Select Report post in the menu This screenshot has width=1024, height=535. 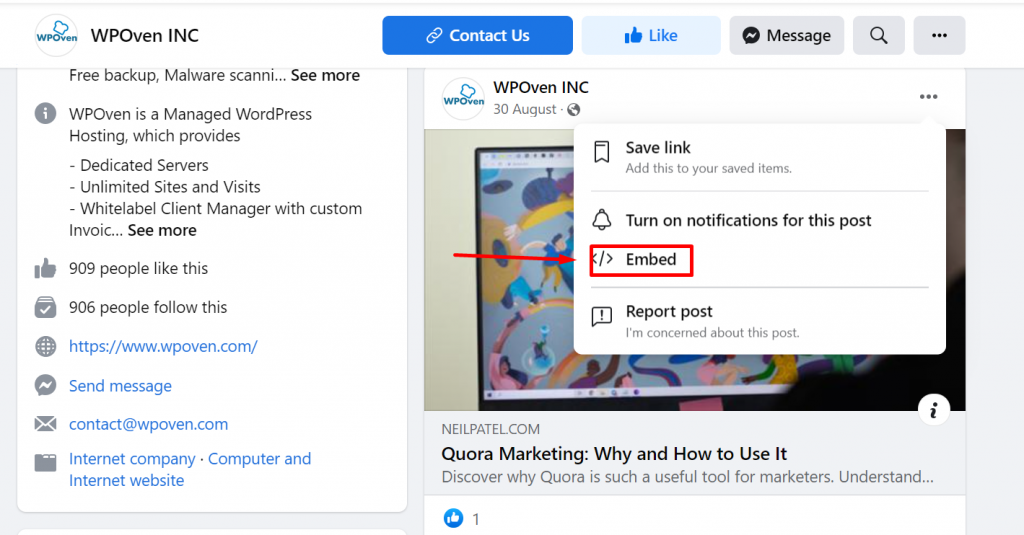(x=760, y=321)
